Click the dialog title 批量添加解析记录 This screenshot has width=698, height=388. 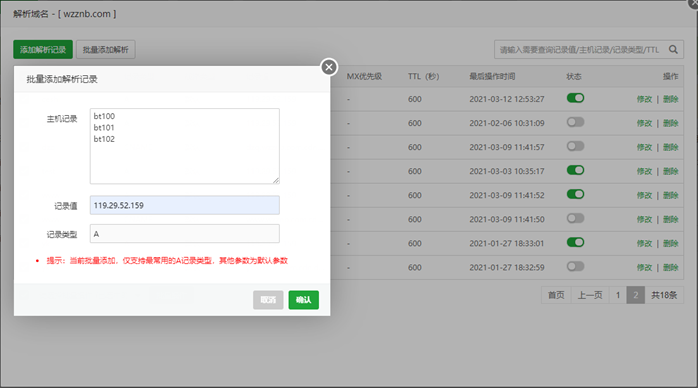62,79
